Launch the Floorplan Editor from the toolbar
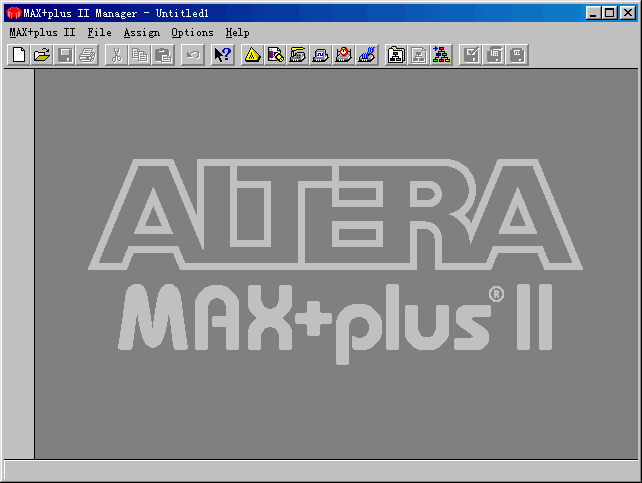Image resolution: width=642 pixels, height=483 pixels. [x=276, y=55]
